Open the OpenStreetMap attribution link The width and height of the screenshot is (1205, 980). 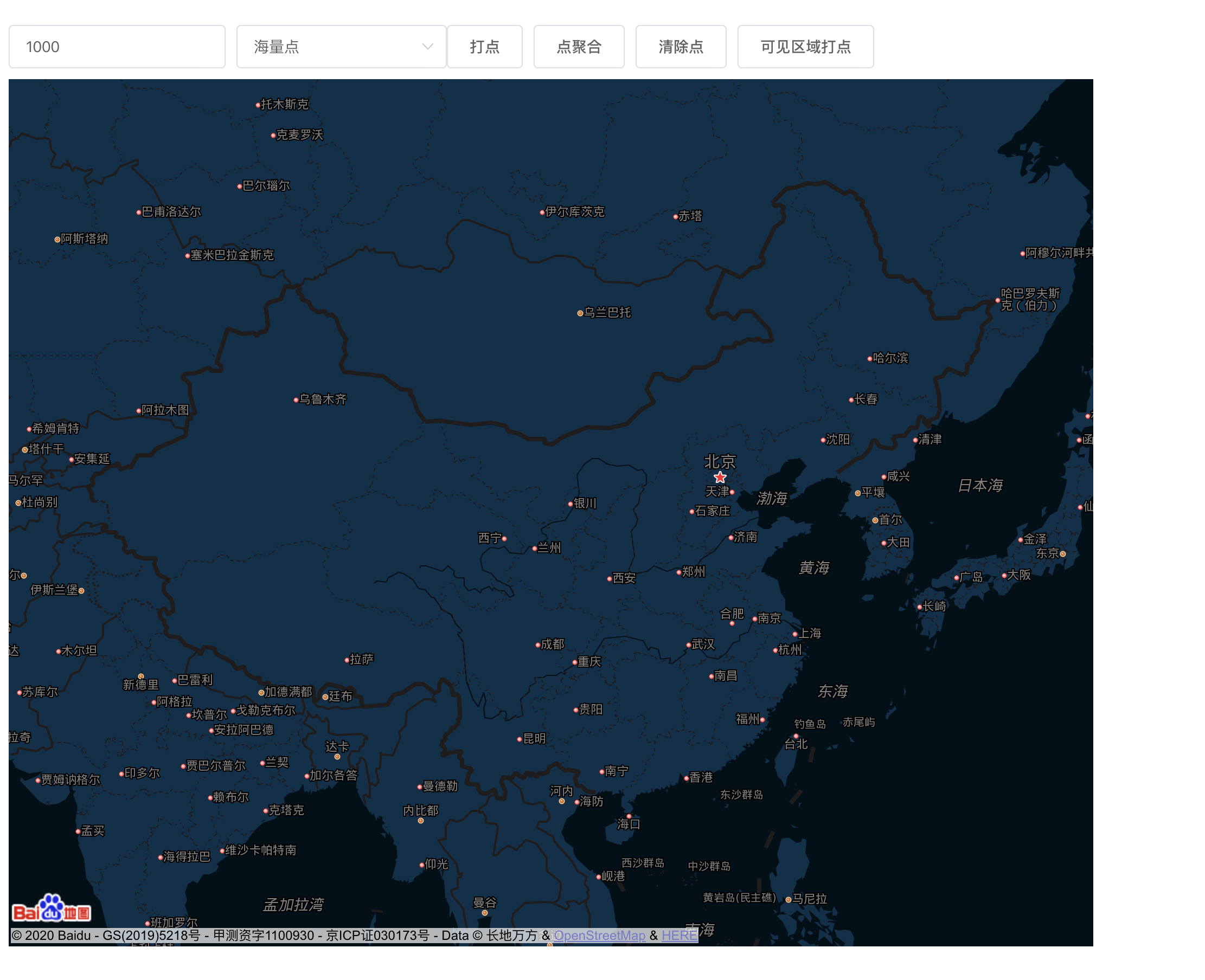[599, 936]
